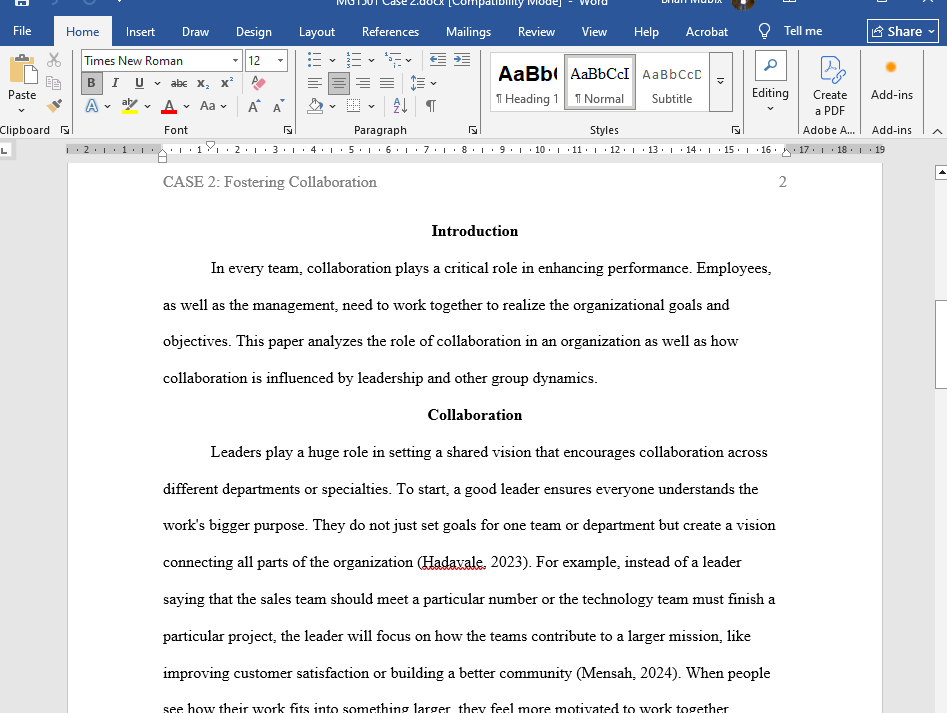
Task: Toggle Subscript formatting
Action: coord(204,83)
